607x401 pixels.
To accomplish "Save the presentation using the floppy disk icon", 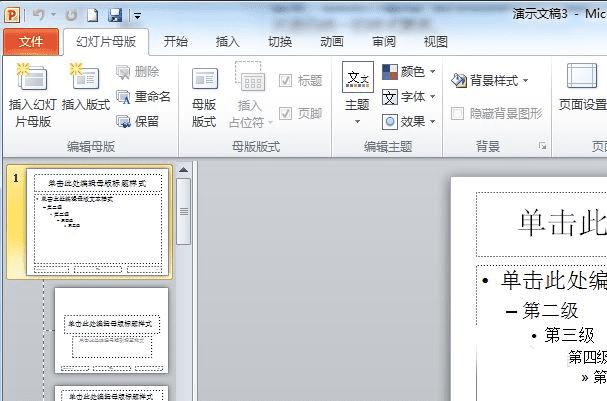I will tap(115, 15).
